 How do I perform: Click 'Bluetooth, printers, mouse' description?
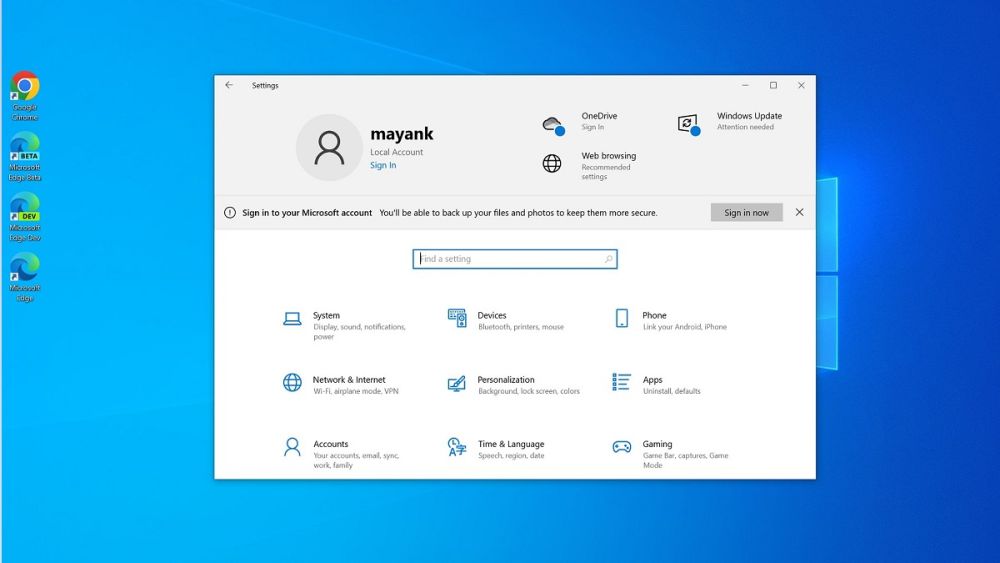click(520, 326)
